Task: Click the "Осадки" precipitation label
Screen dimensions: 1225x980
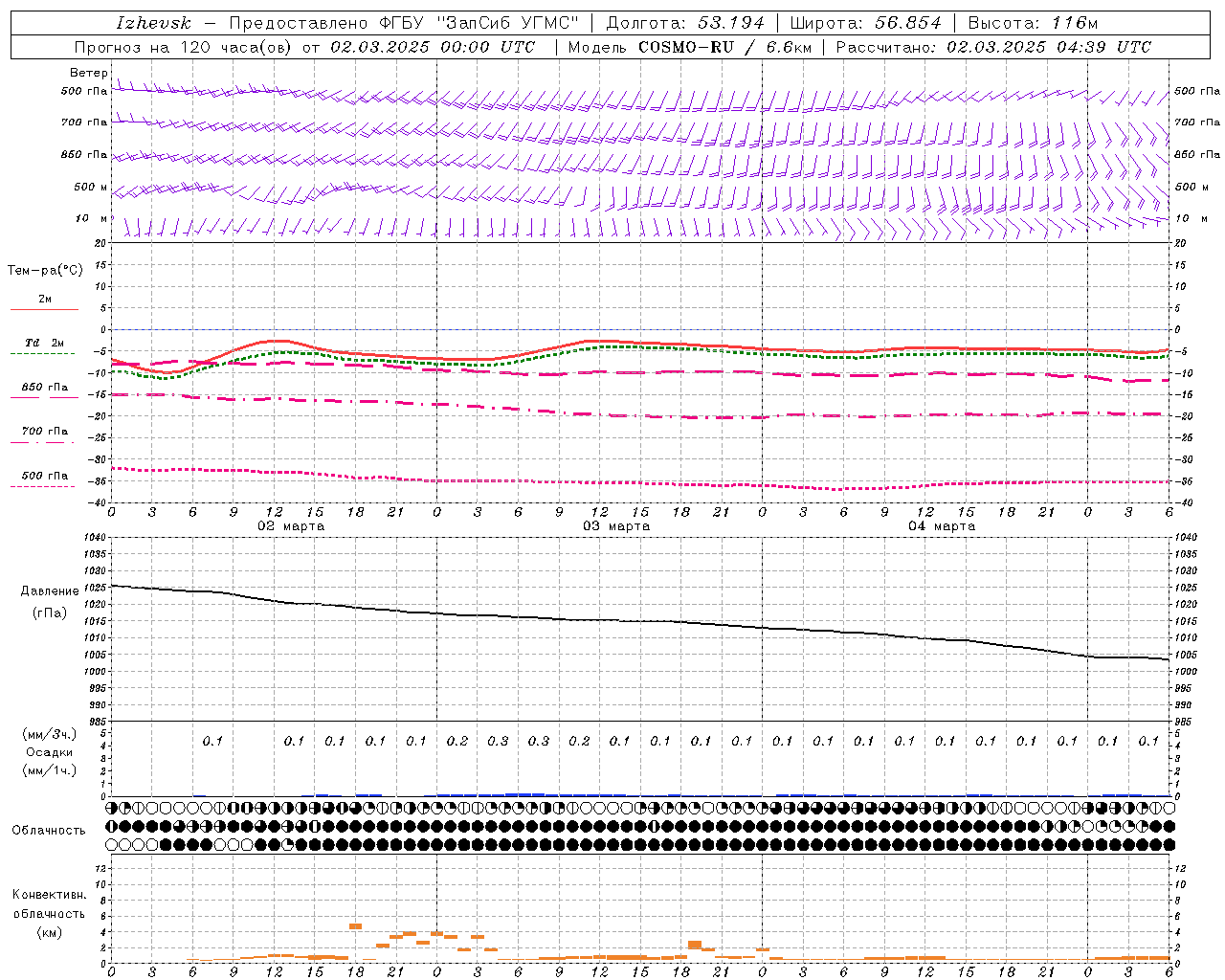Action: coord(50,752)
